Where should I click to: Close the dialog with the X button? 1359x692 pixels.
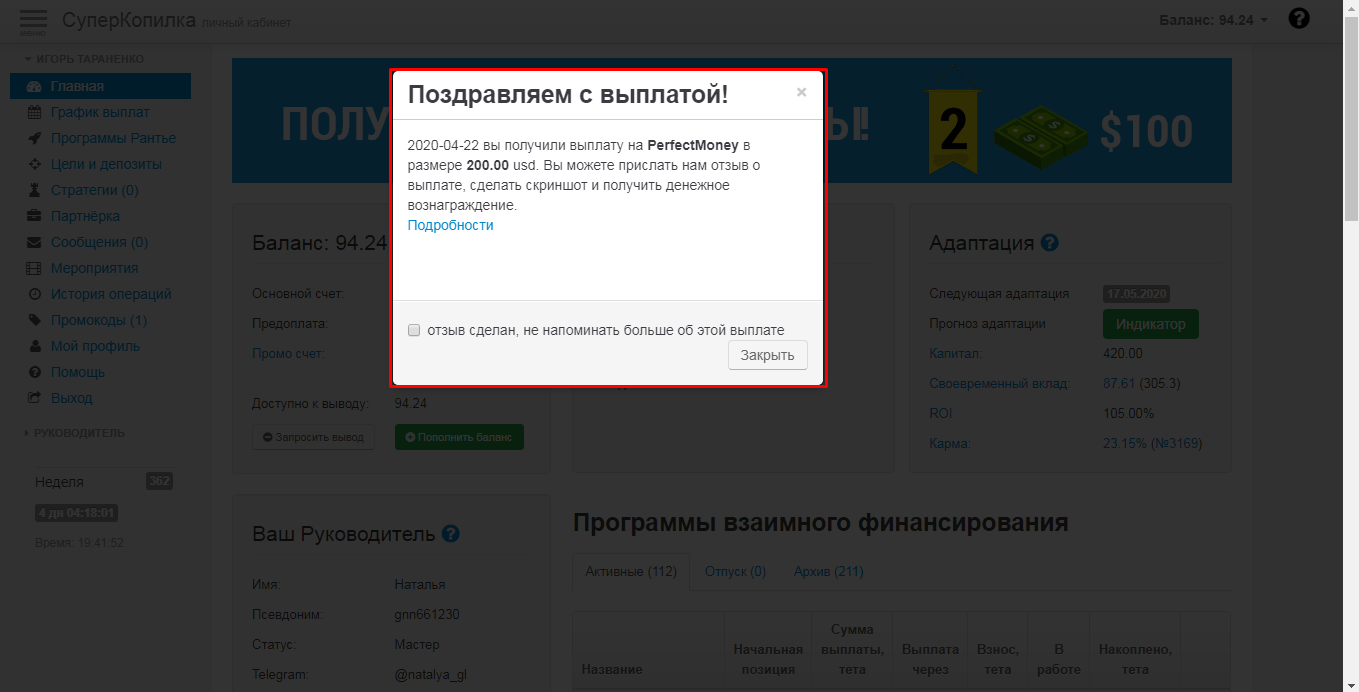coord(801,92)
